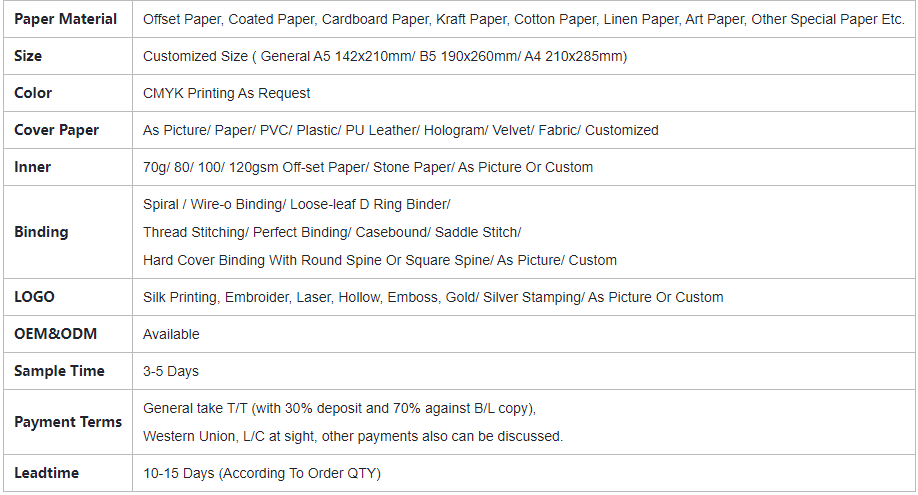Click the Leadtime row heading
Viewport: 918px width, 495px height.
click(46, 473)
